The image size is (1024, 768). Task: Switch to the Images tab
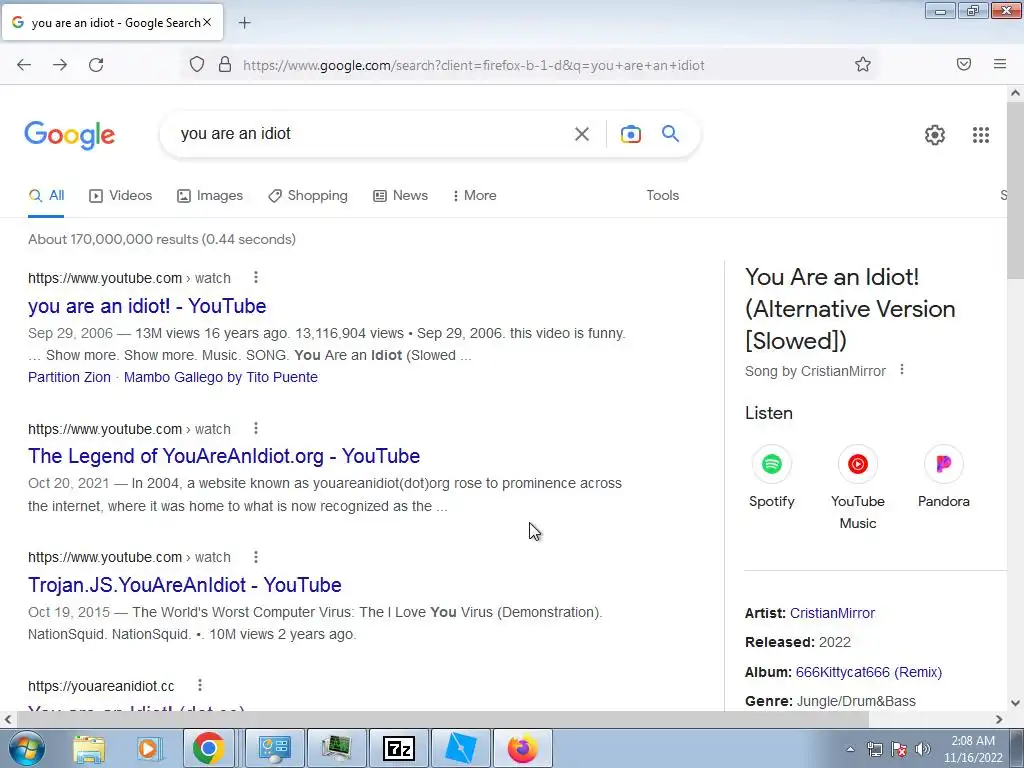click(210, 195)
